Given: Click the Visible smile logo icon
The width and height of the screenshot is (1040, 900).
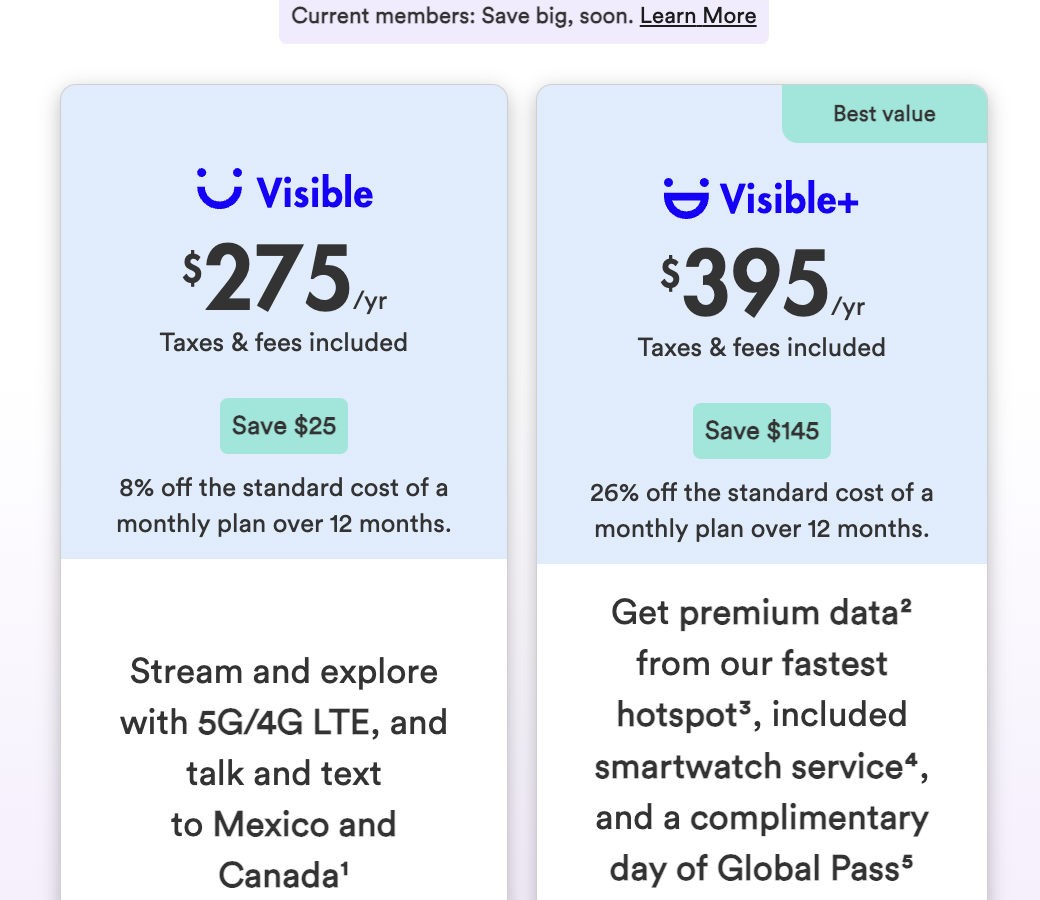Looking at the screenshot, I should pyautogui.click(x=219, y=189).
